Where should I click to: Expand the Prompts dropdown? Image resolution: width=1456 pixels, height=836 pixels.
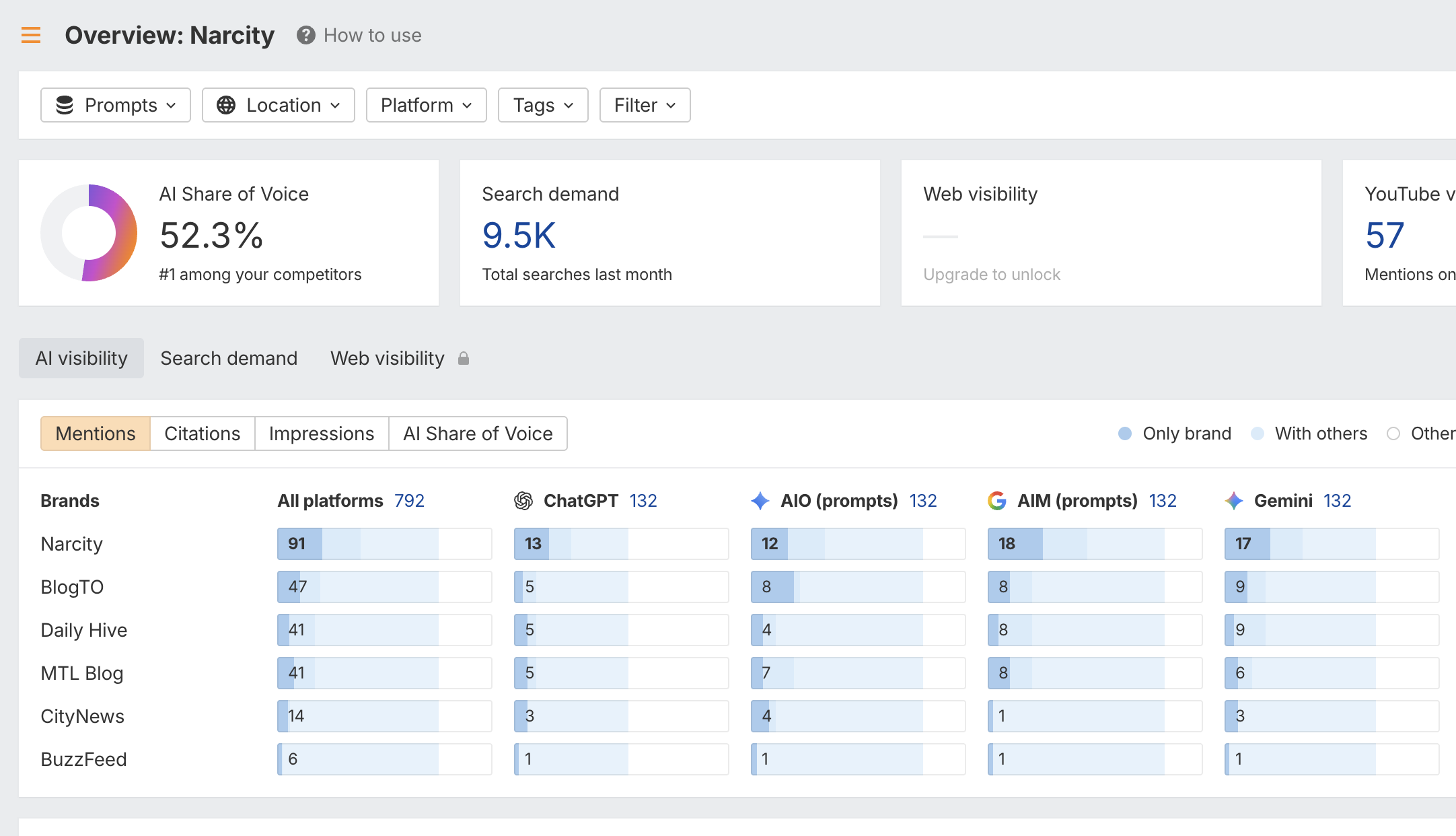(x=116, y=105)
